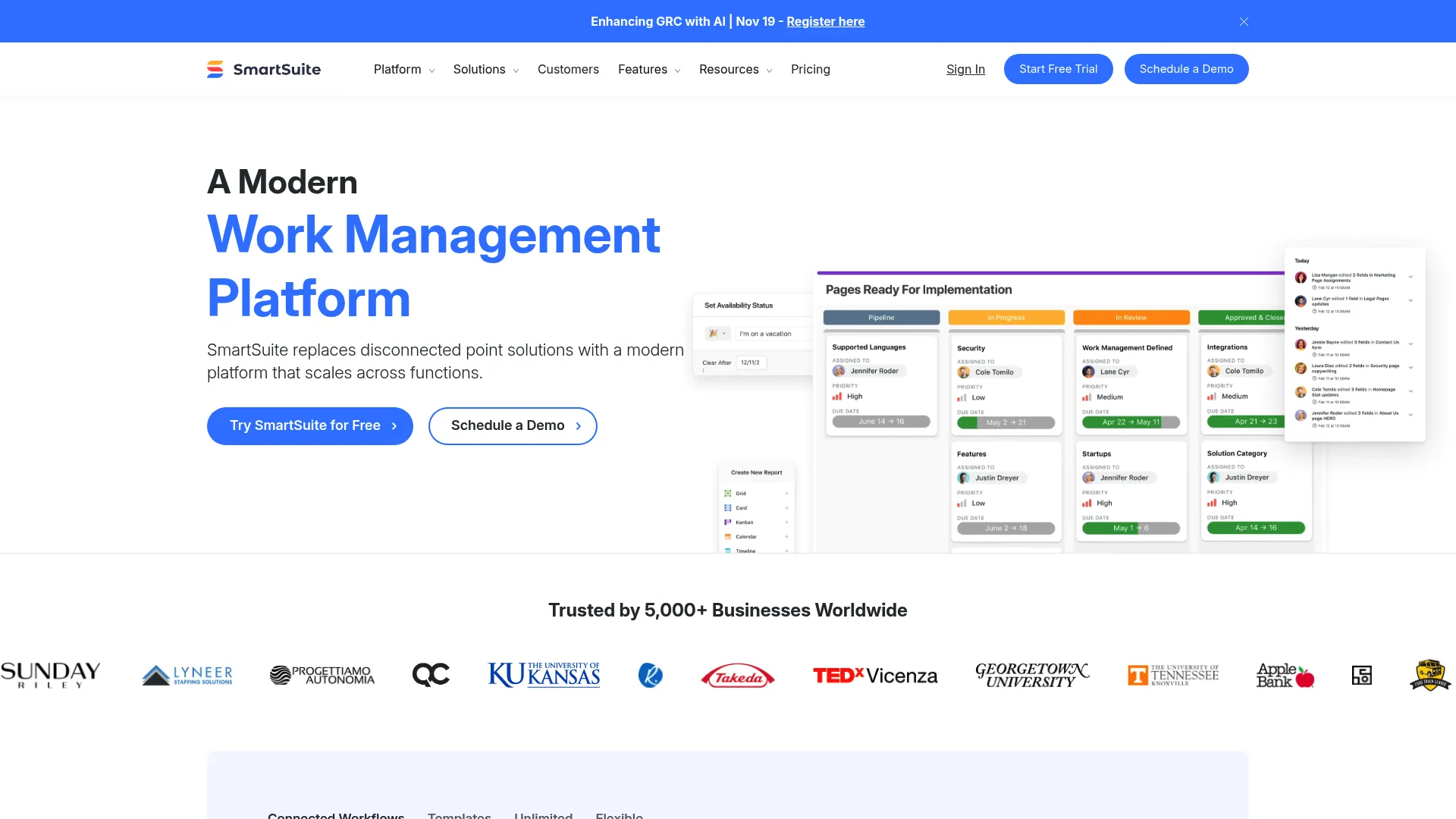This screenshot has height=819, width=1456.
Task: Click the party emoji in availability status
Action: pos(714,334)
